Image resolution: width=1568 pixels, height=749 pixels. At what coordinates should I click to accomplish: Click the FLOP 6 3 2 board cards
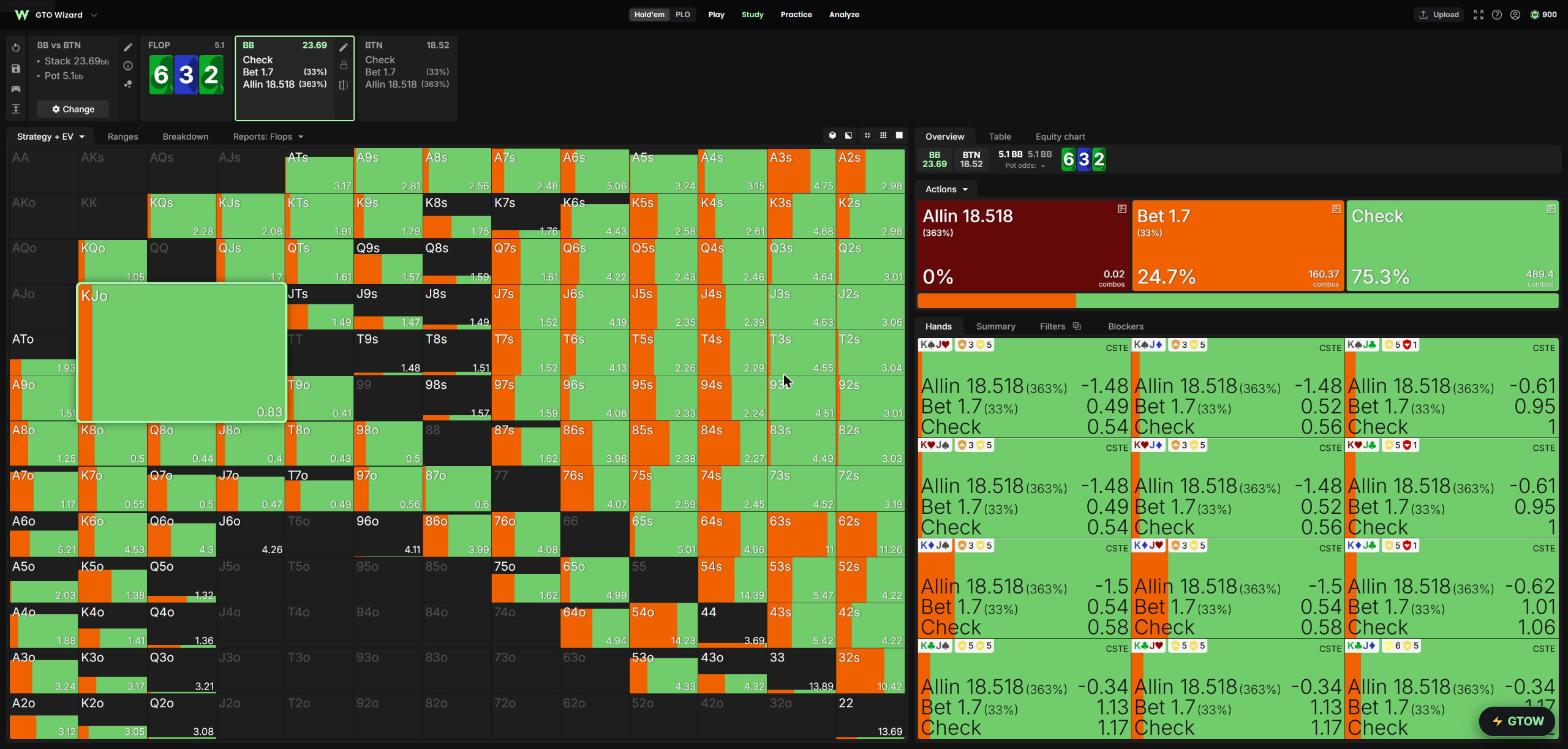[x=186, y=76]
